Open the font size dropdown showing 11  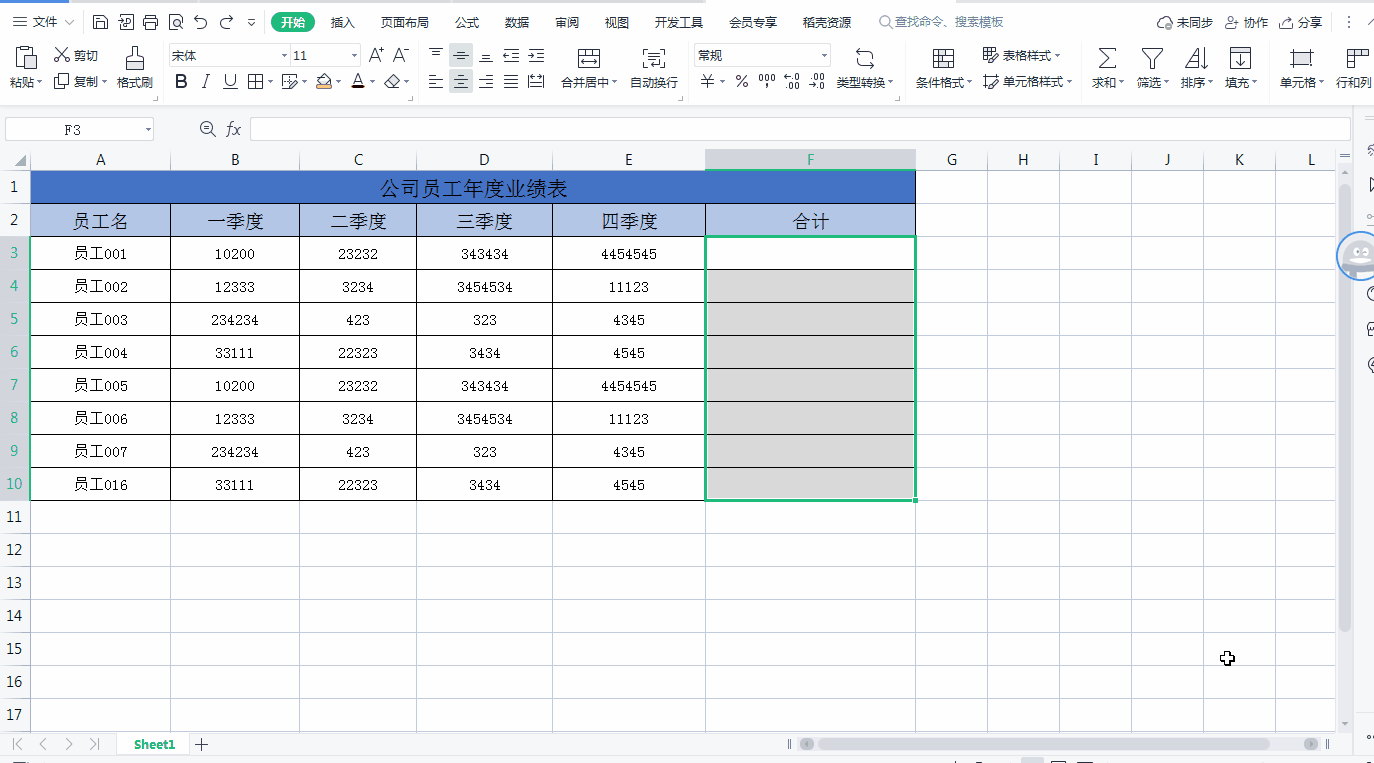pos(354,56)
